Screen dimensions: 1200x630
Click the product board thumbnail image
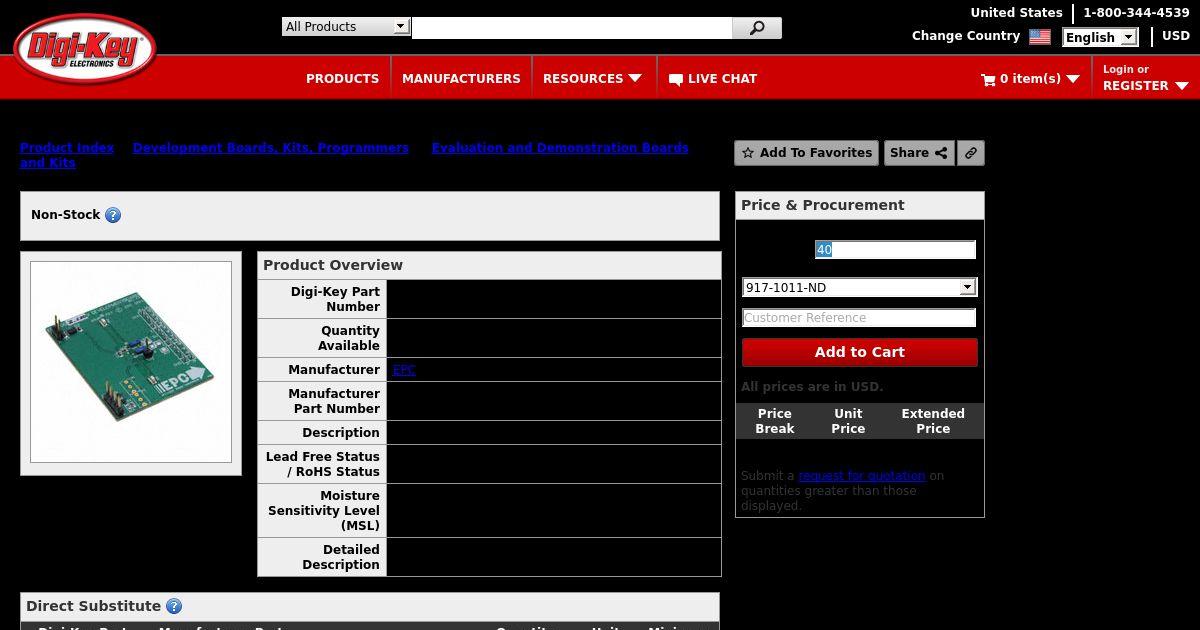(131, 362)
